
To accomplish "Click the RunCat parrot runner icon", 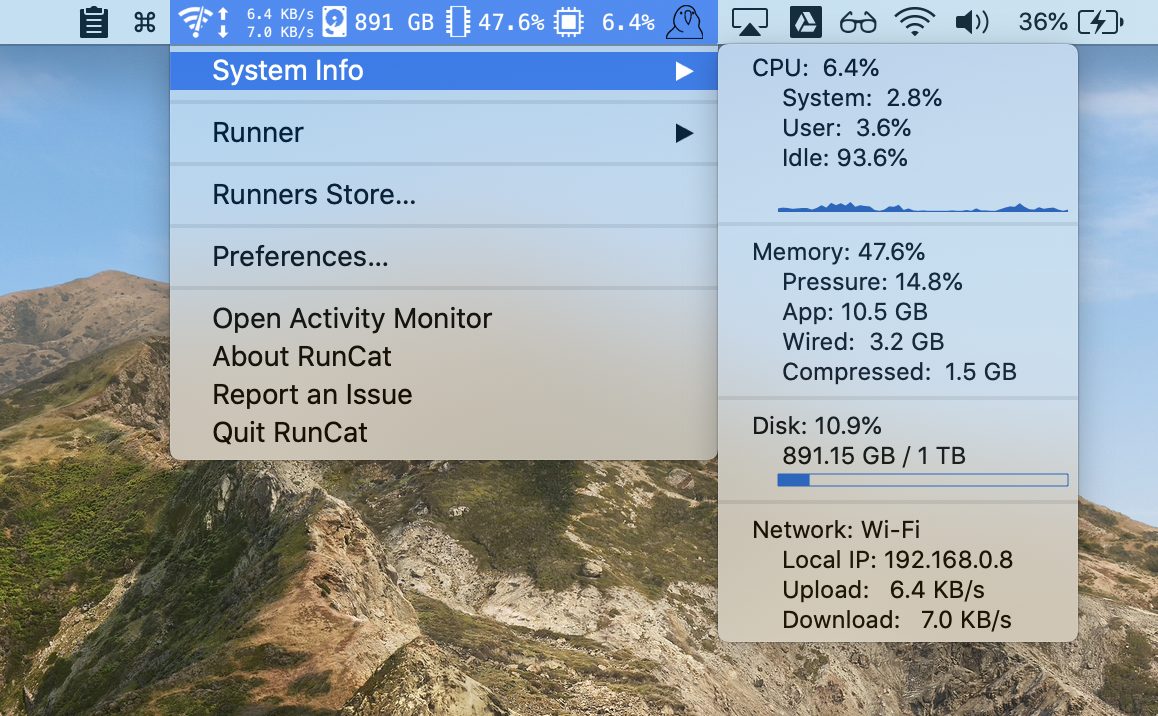I will [685, 22].
